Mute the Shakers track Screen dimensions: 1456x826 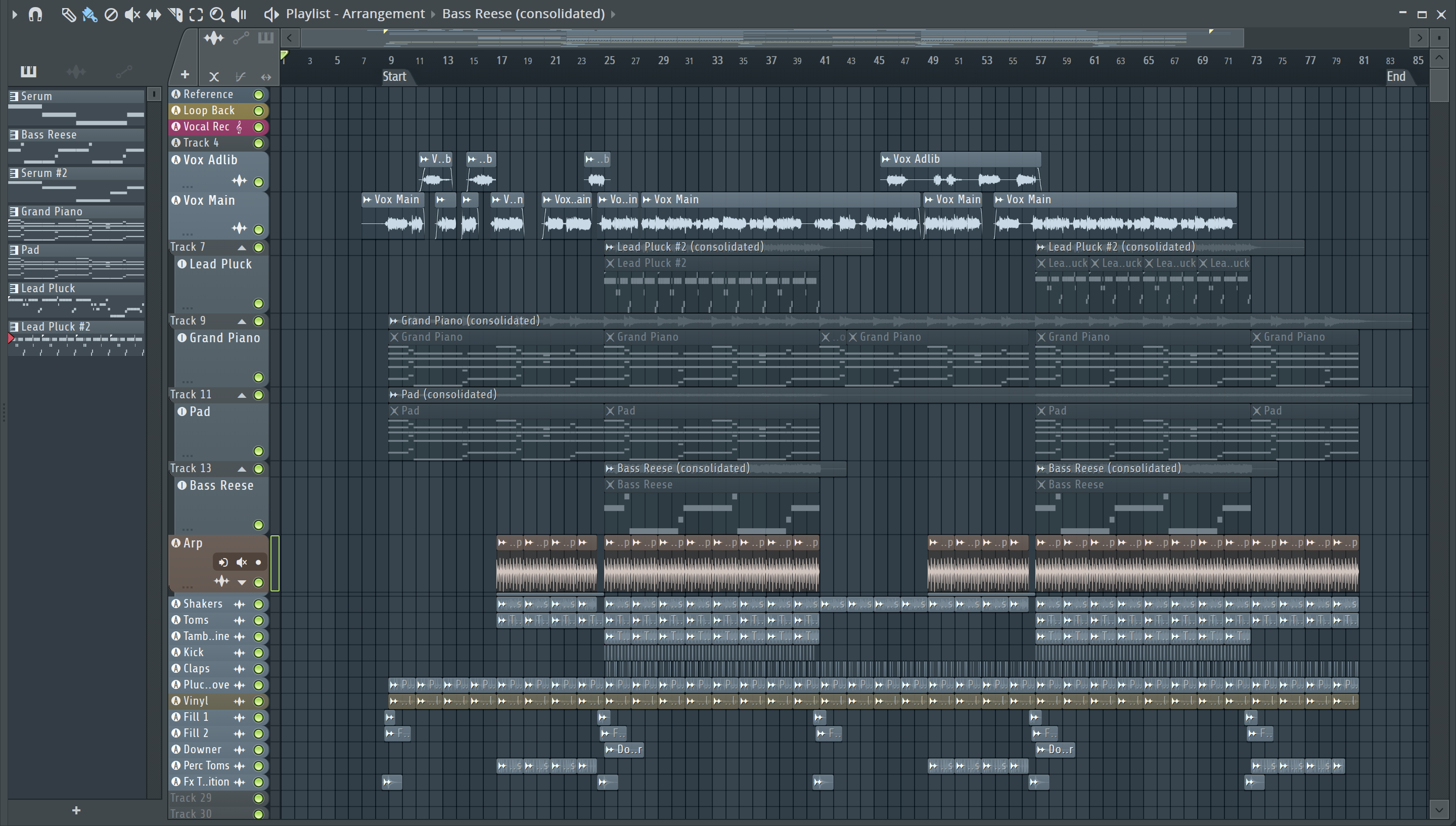(x=259, y=604)
